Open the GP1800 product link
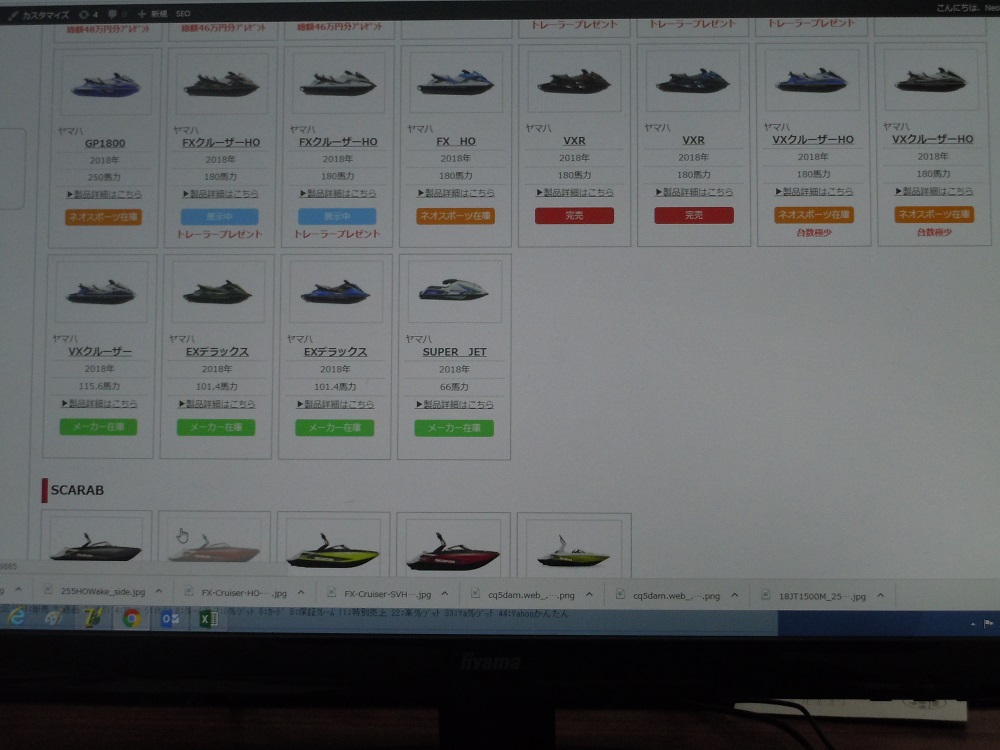Screen dimensions: 1000x750 (105, 143)
